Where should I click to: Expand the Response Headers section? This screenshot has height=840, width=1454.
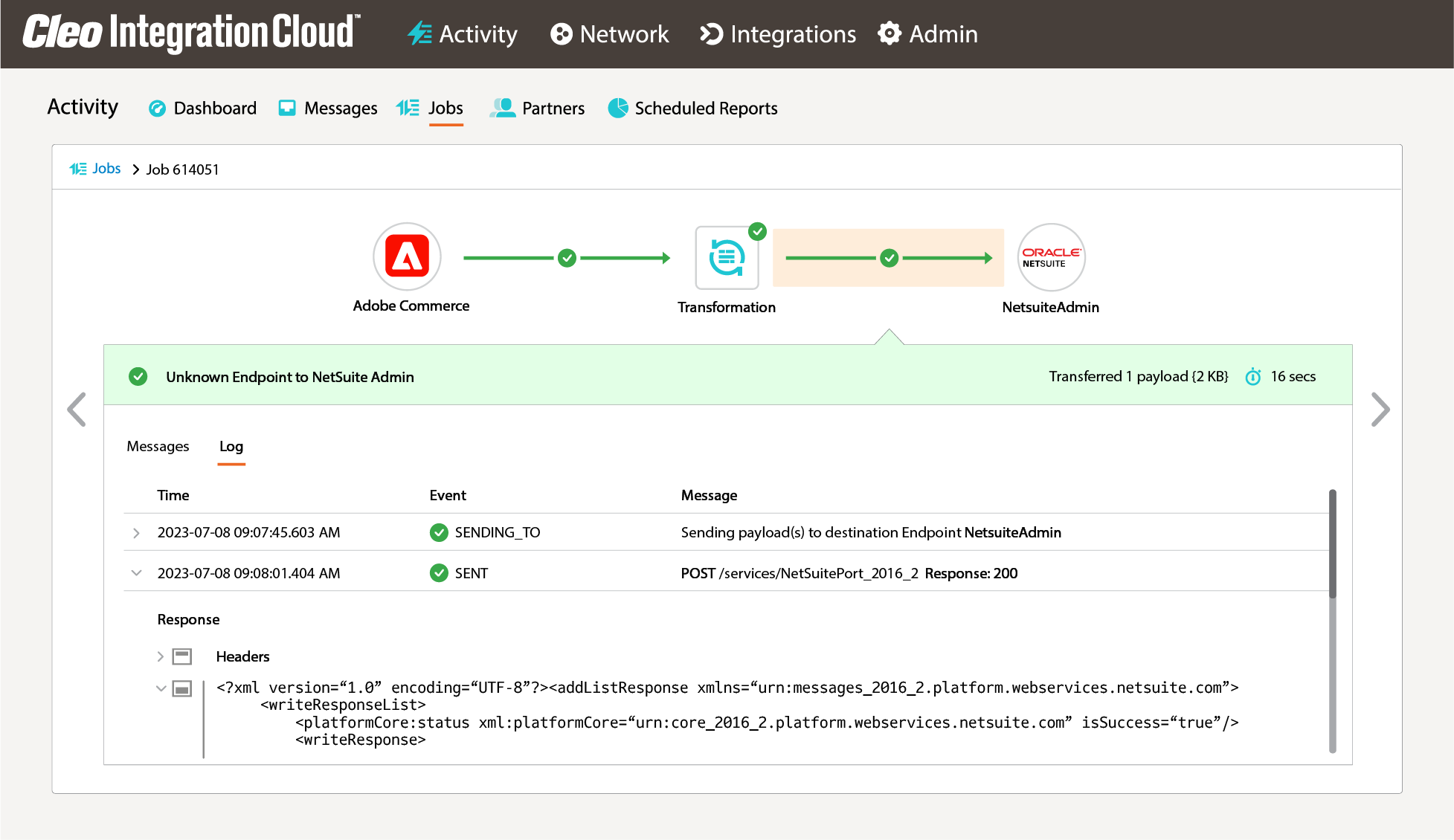click(160, 656)
